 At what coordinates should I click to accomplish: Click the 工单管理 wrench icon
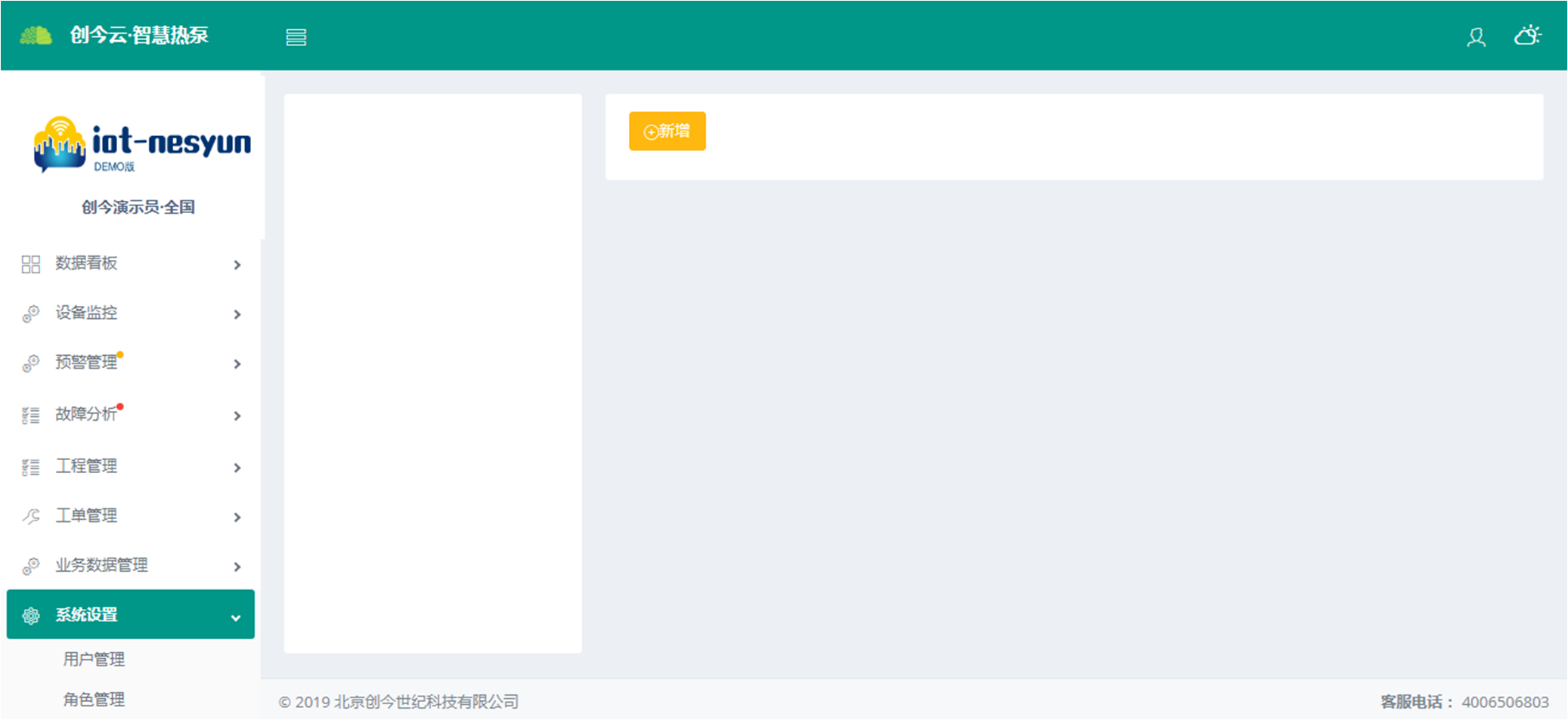pyautogui.click(x=31, y=516)
